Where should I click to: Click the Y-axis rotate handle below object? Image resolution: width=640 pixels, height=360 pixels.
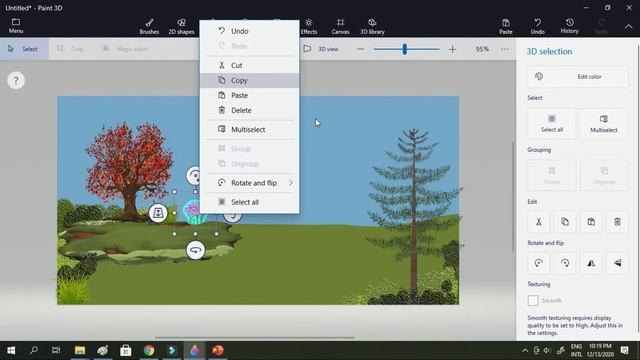coord(196,250)
